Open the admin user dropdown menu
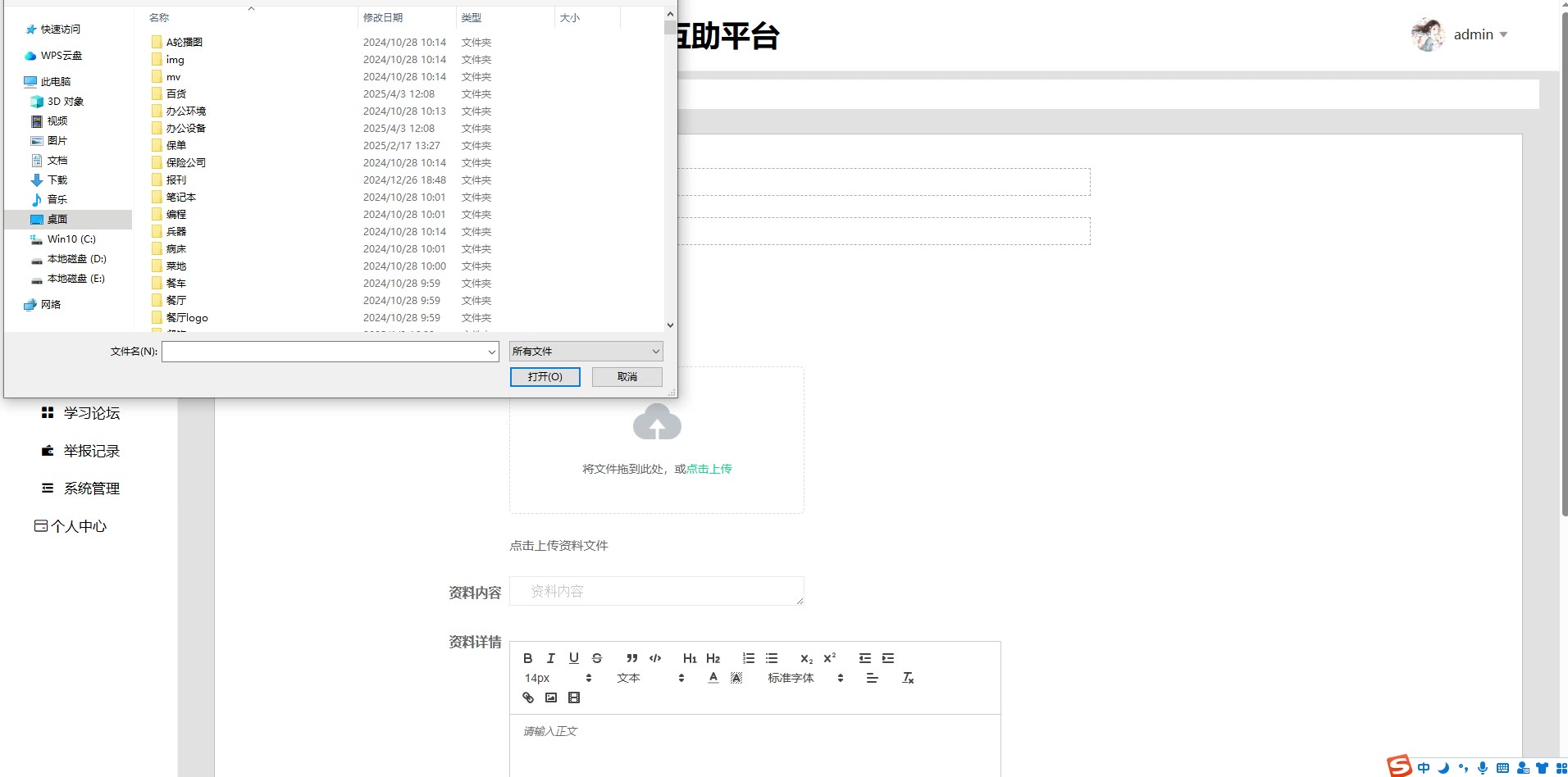The width and height of the screenshot is (1568, 777). click(x=1480, y=34)
